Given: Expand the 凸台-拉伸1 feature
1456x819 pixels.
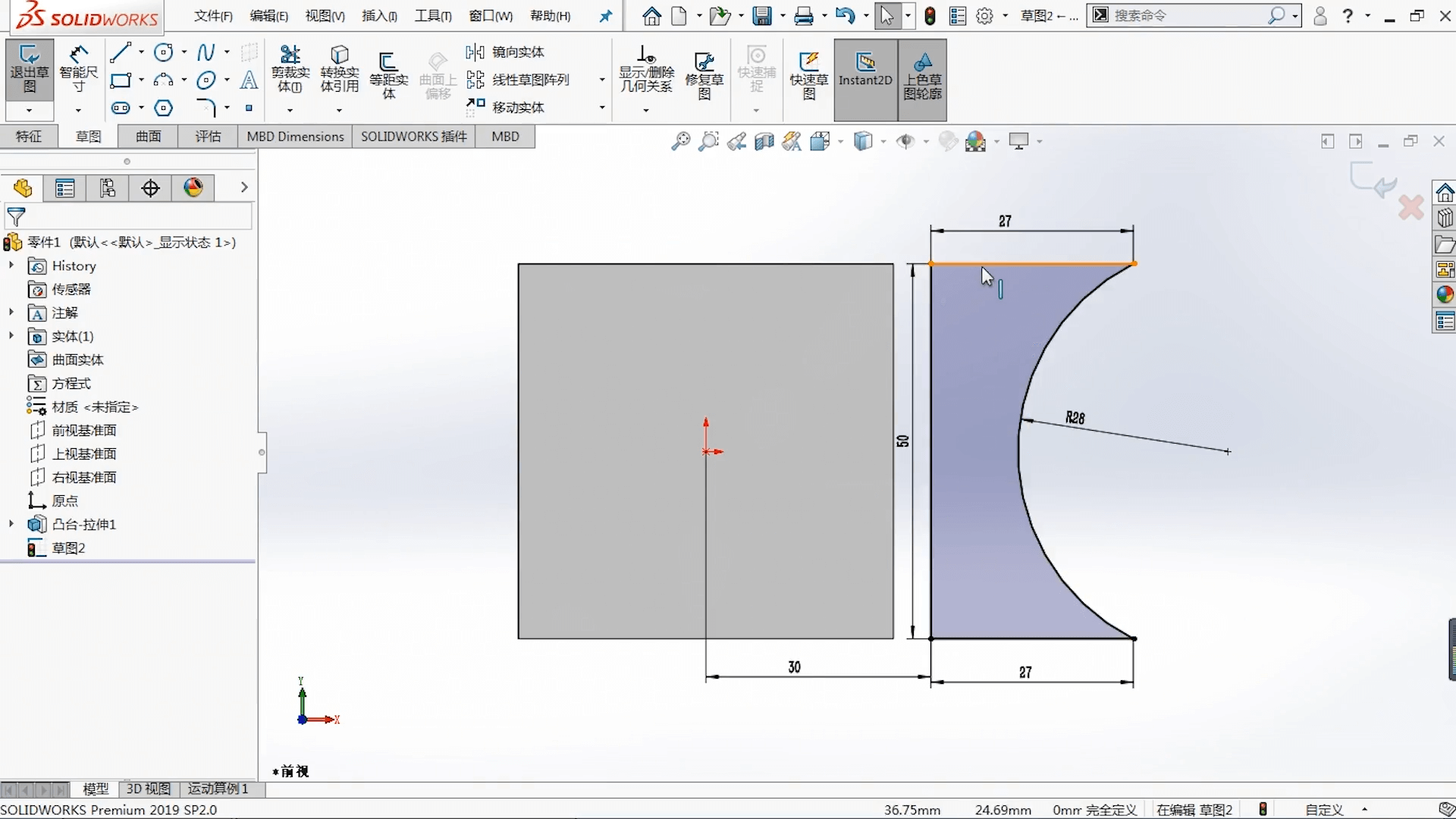Looking at the screenshot, I should click(10, 523).
